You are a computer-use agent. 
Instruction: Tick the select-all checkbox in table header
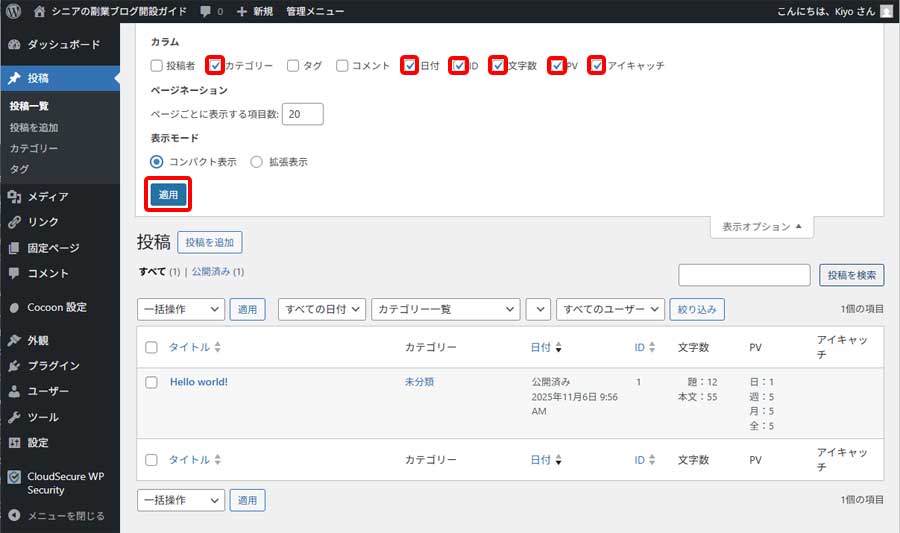pyautogui.click(x=151, y=347)
